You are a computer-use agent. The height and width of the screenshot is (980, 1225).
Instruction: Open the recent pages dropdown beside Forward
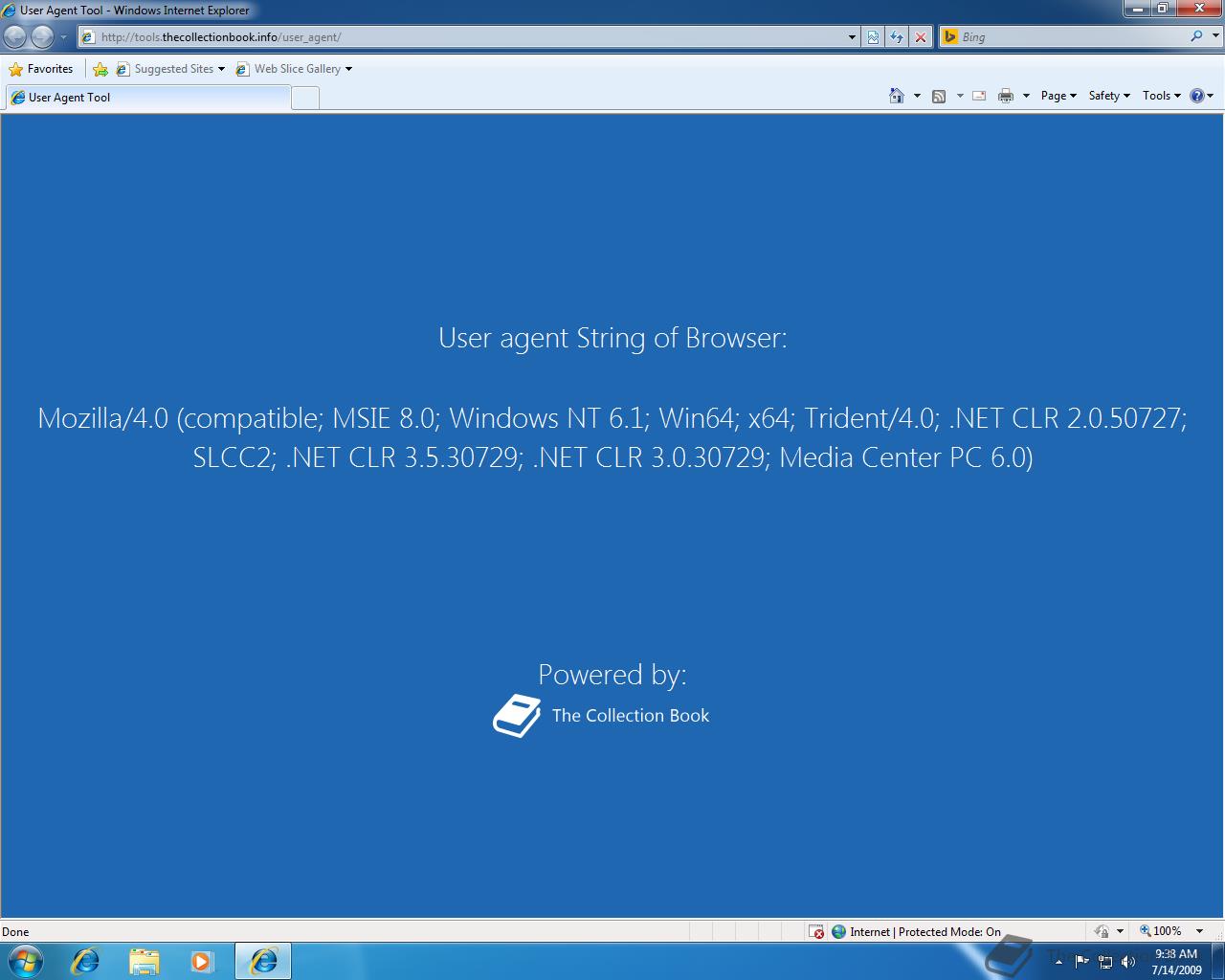[64, 37]
